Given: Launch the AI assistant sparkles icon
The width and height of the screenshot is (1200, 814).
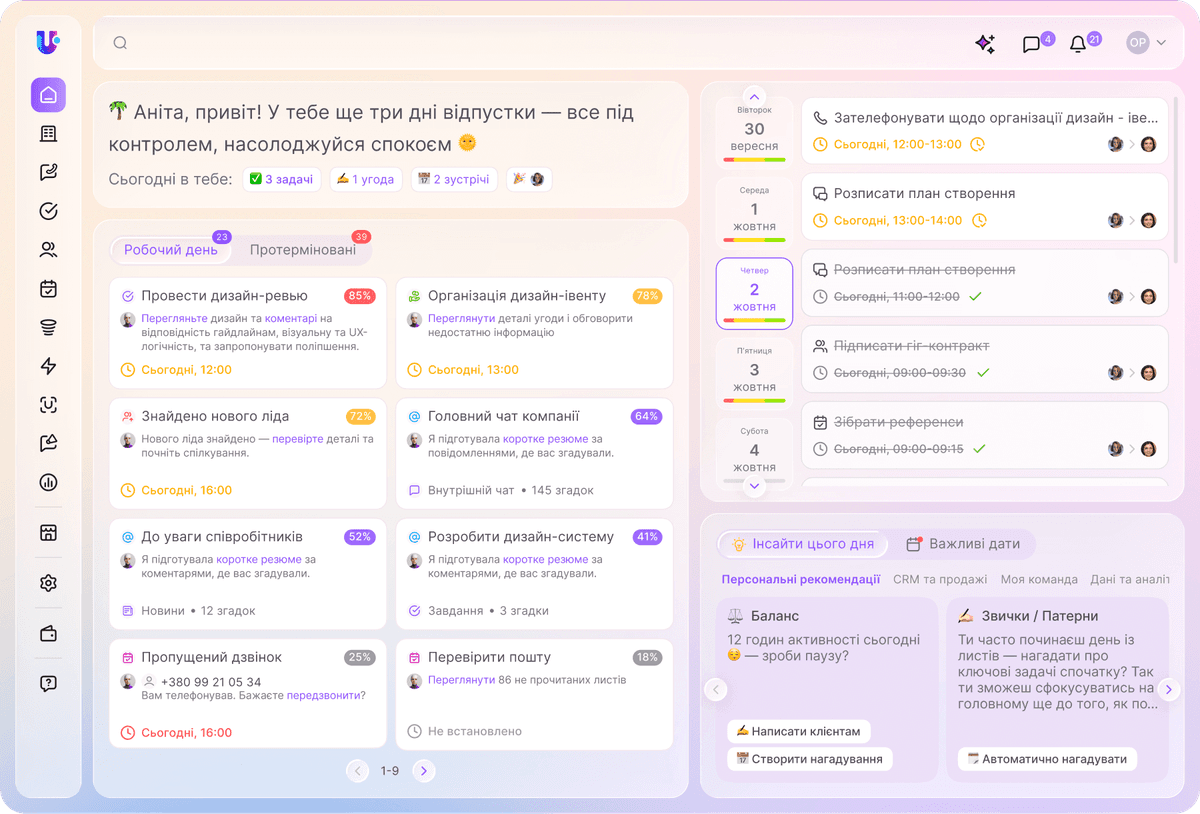Looking at the screenshot, I should 985,43.
